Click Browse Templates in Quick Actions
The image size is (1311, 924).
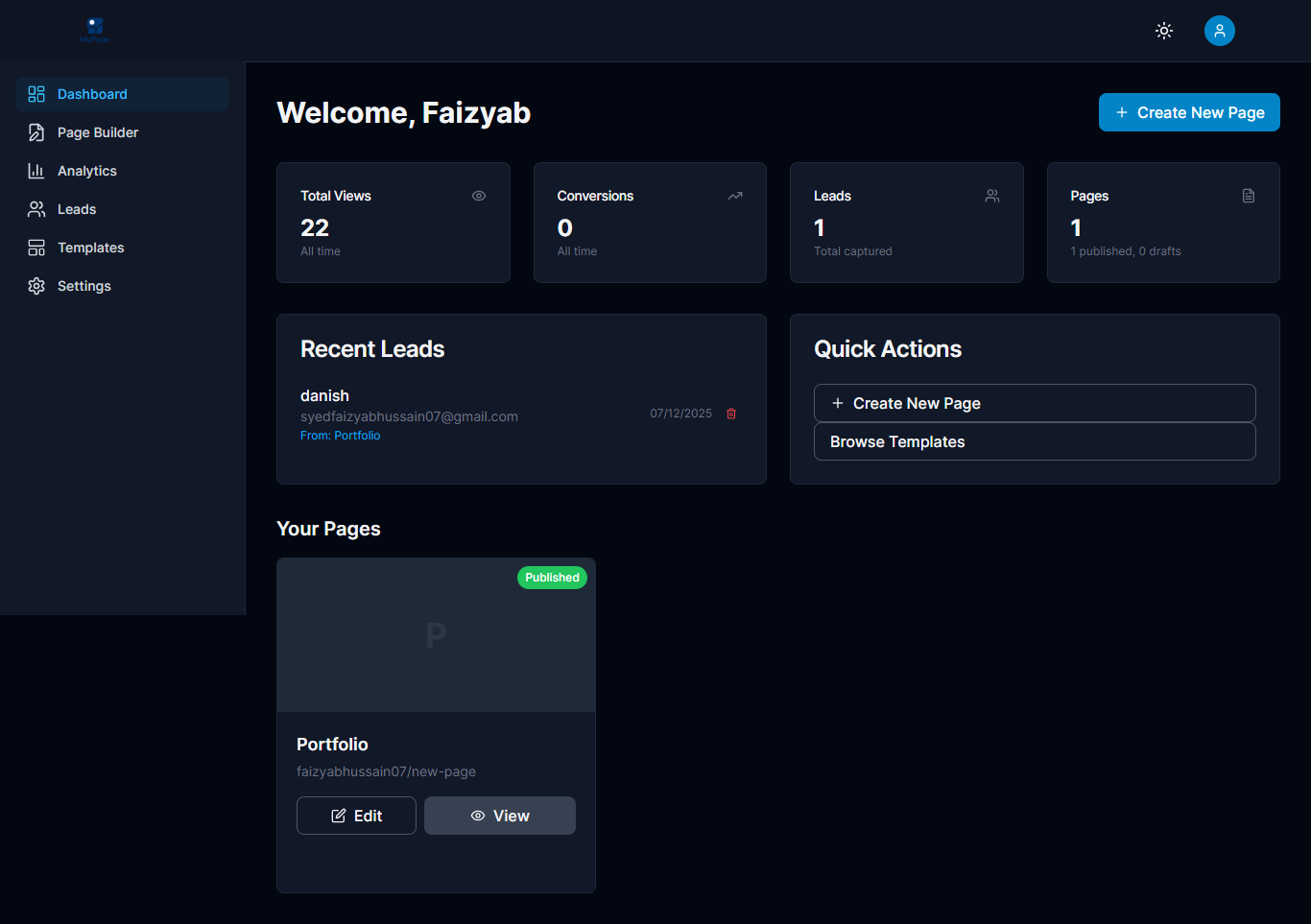click(1035, 441)
